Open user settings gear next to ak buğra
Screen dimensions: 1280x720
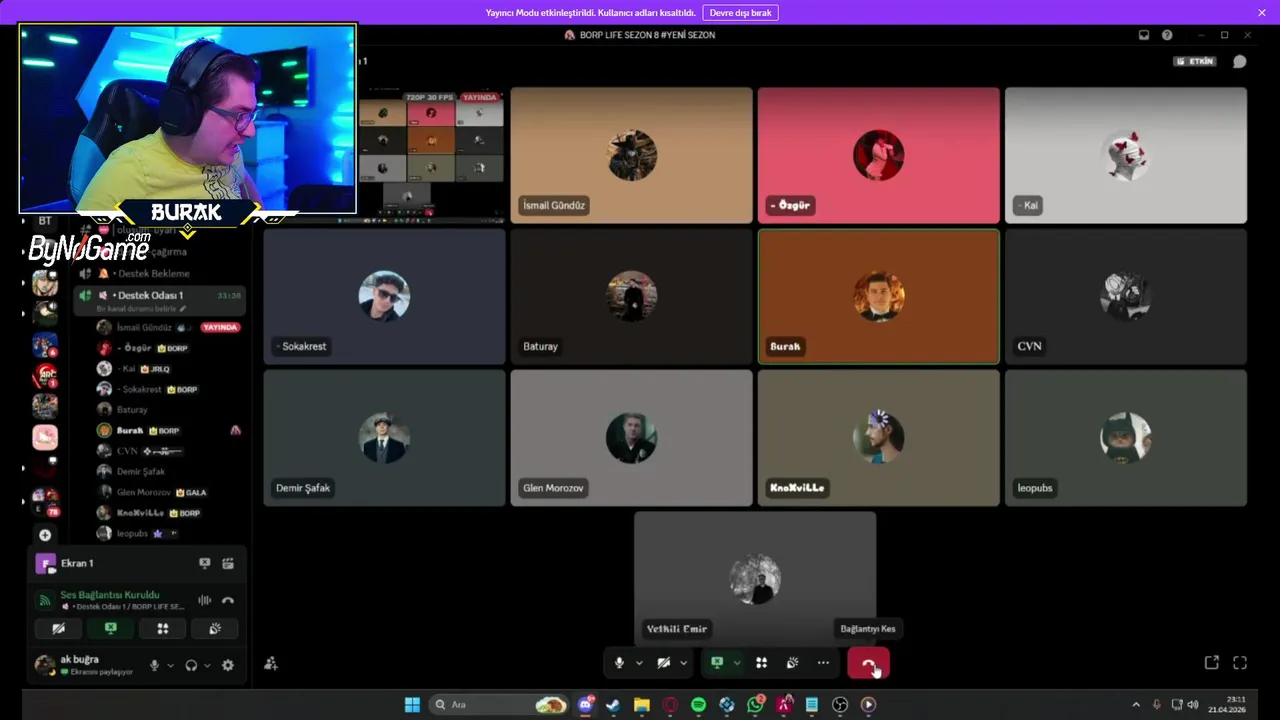pyautogui.click(x=228, y=665)
